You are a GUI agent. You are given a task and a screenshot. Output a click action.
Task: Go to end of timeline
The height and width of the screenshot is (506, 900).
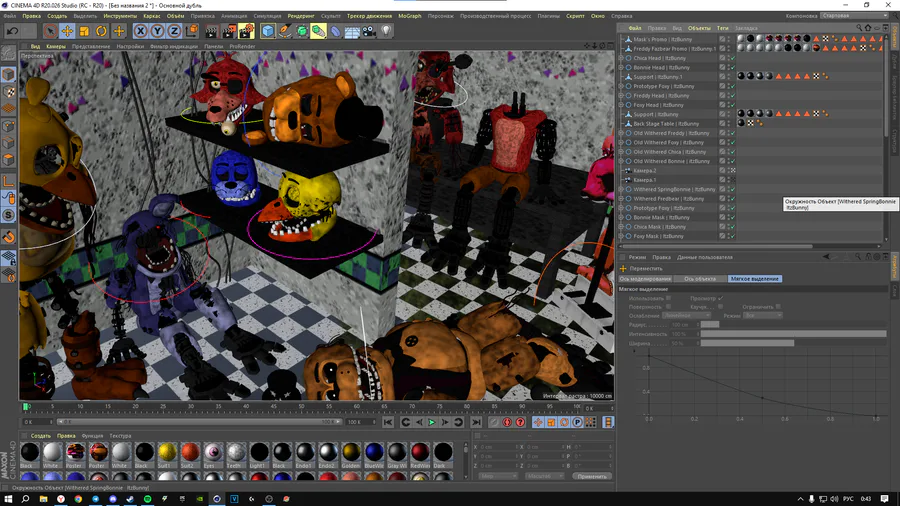tap(476, 422)
